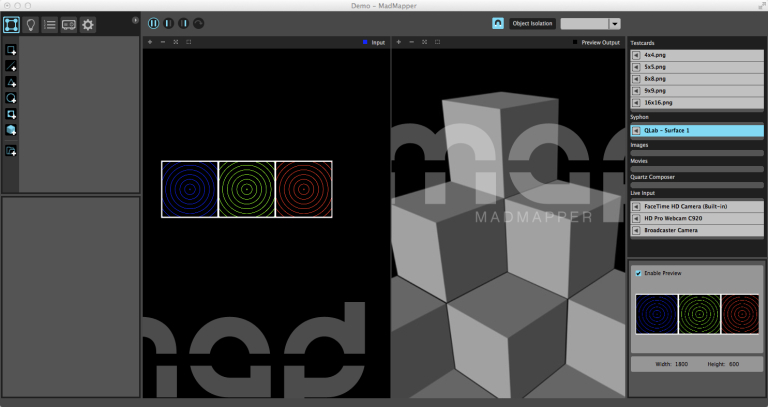Add a new circle surface
Viewport: 768px width, 407px height.
tap(11, 98)
